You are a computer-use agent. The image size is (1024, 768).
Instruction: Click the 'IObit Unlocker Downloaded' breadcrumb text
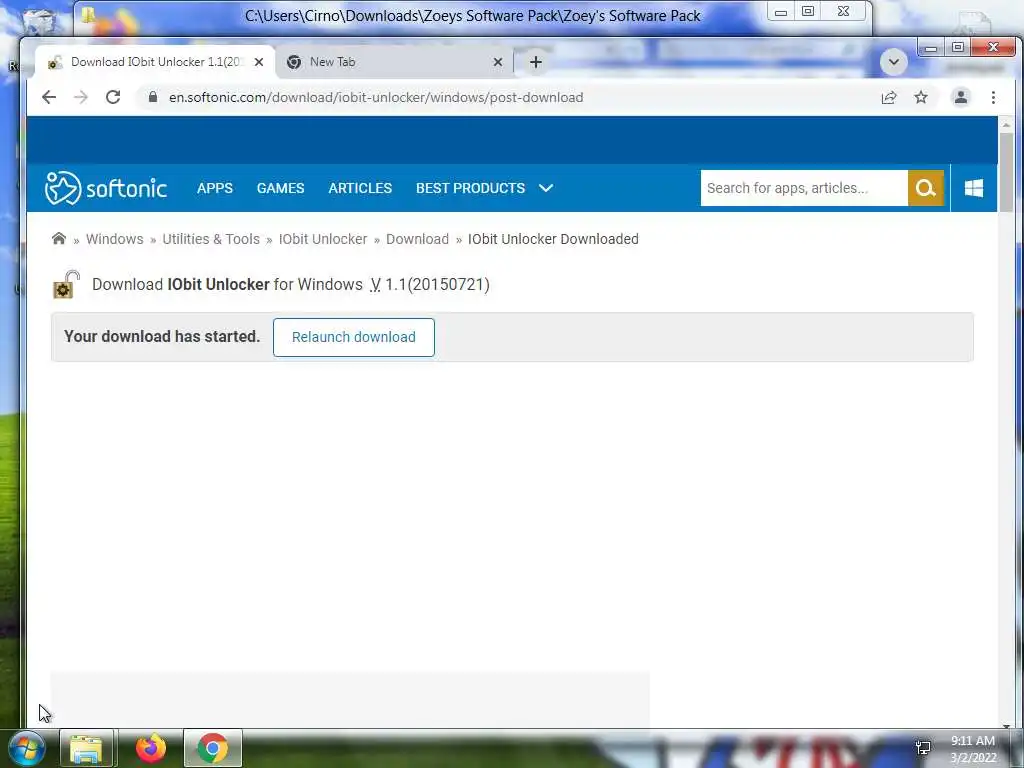point(553,239)
